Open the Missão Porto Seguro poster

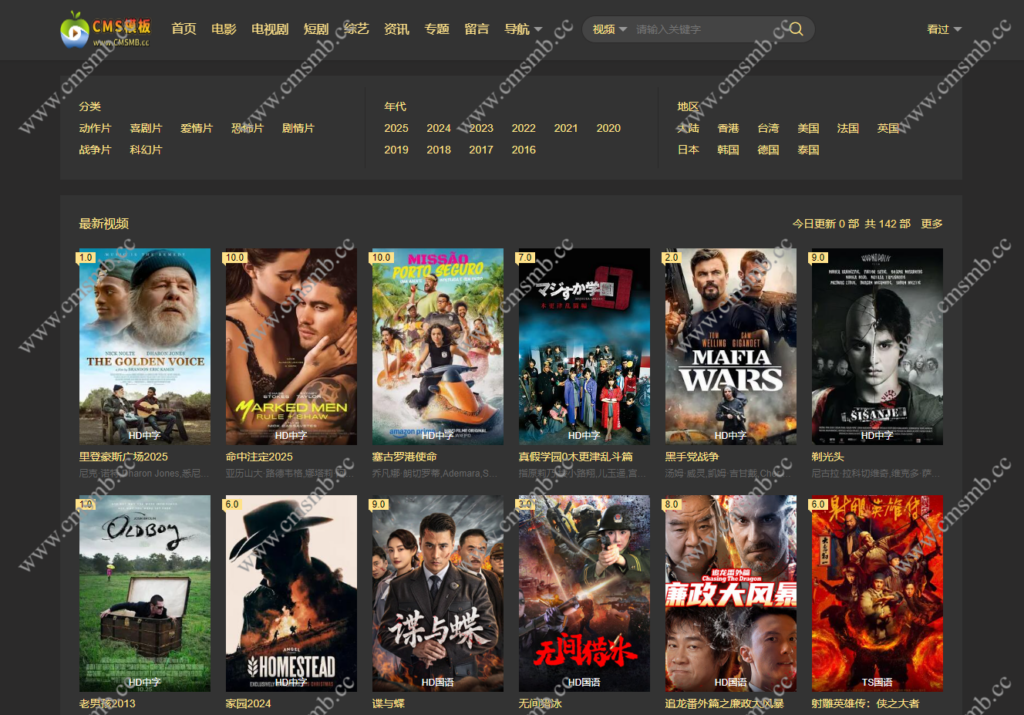(x=438, y=347)
